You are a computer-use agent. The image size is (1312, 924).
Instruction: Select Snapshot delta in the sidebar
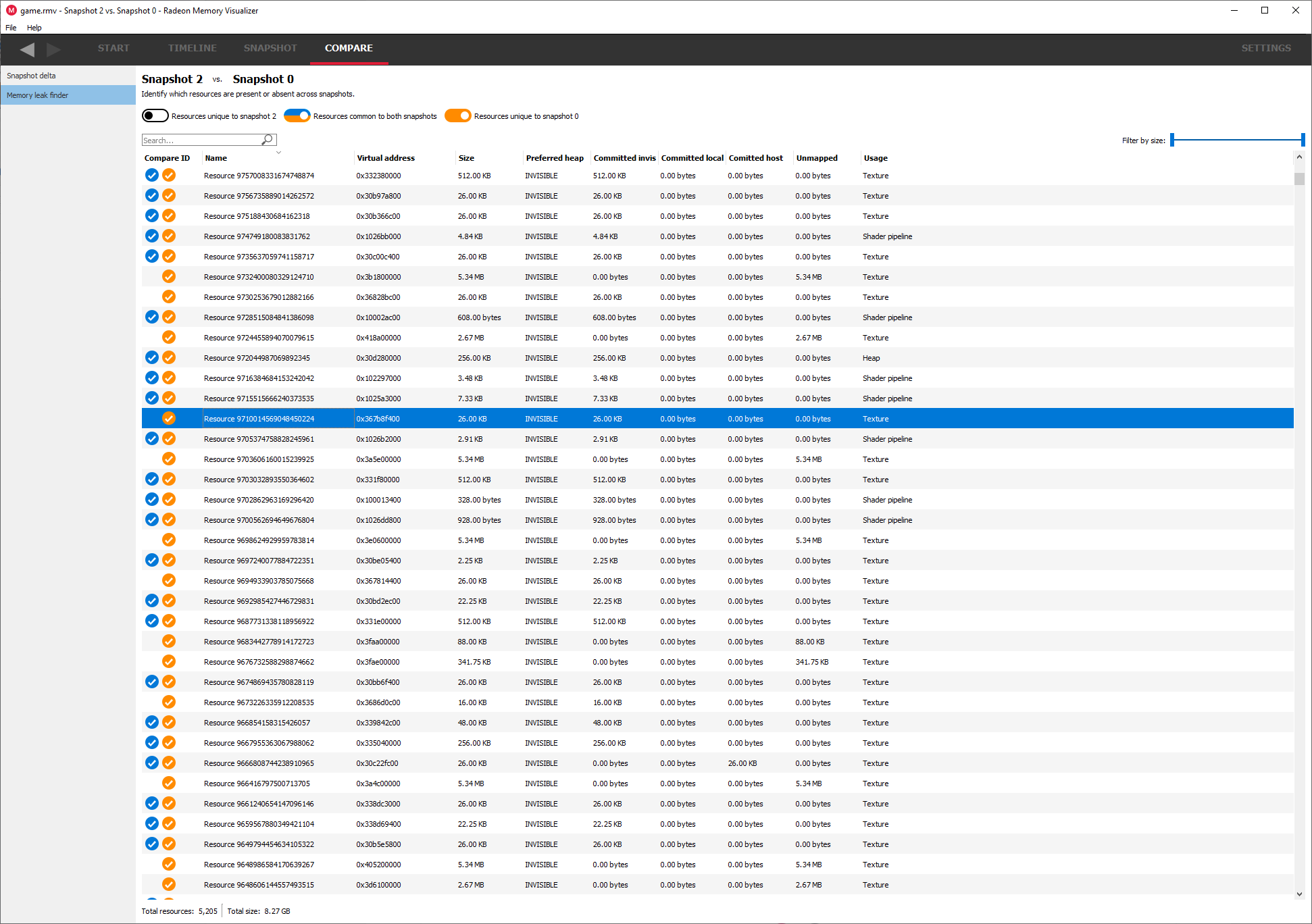[x=31, y=76]
